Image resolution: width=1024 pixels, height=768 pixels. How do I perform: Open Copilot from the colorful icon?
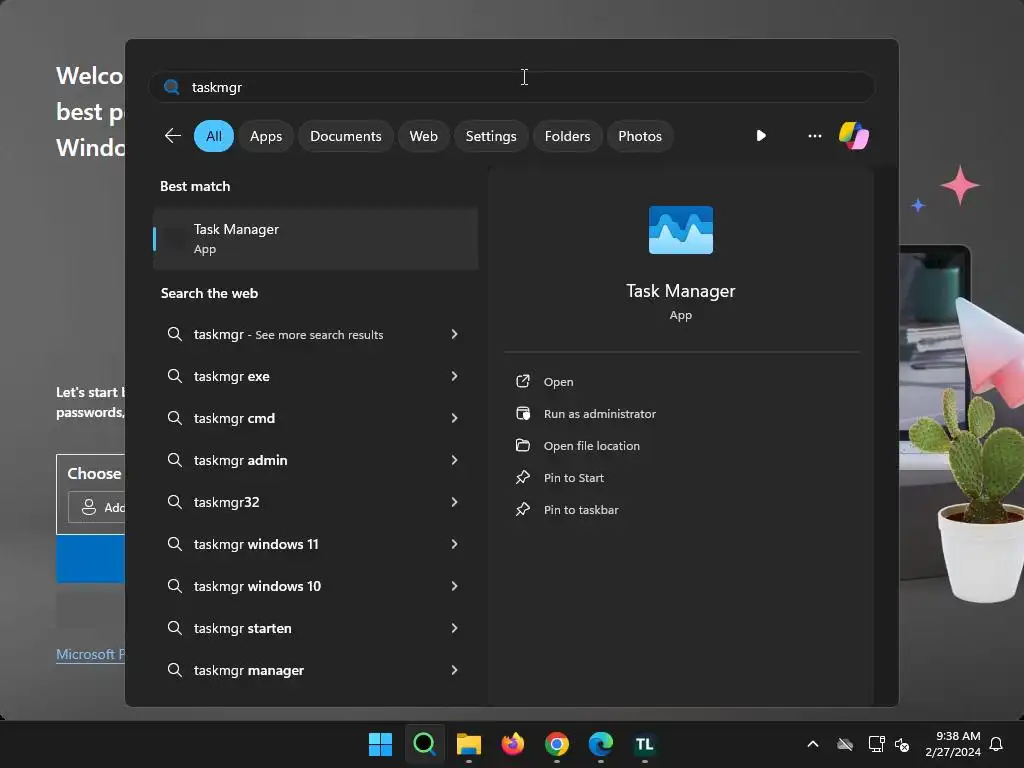coord(854,136)
